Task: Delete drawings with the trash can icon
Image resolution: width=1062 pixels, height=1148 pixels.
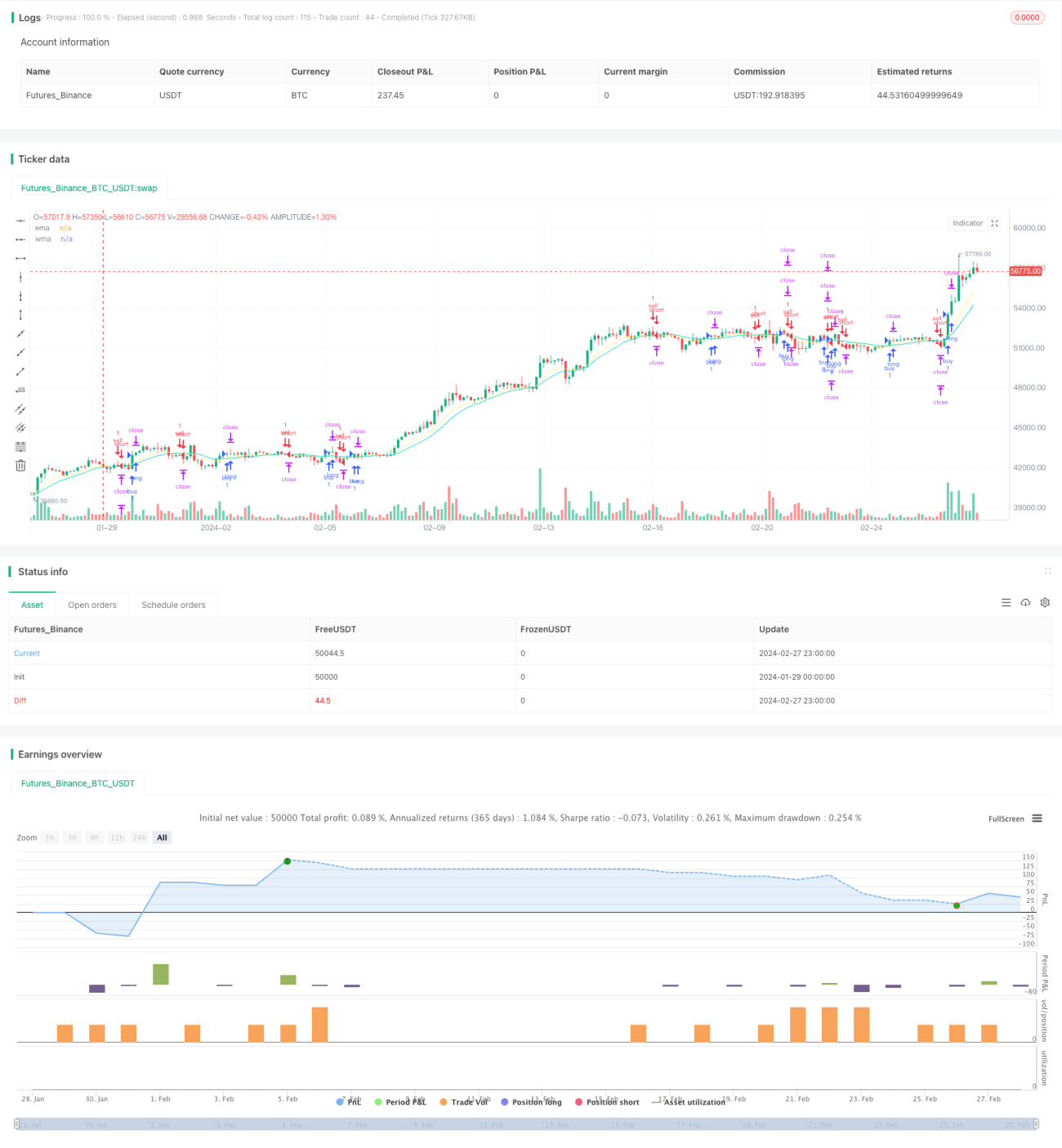Action: [x=20, y=465]
